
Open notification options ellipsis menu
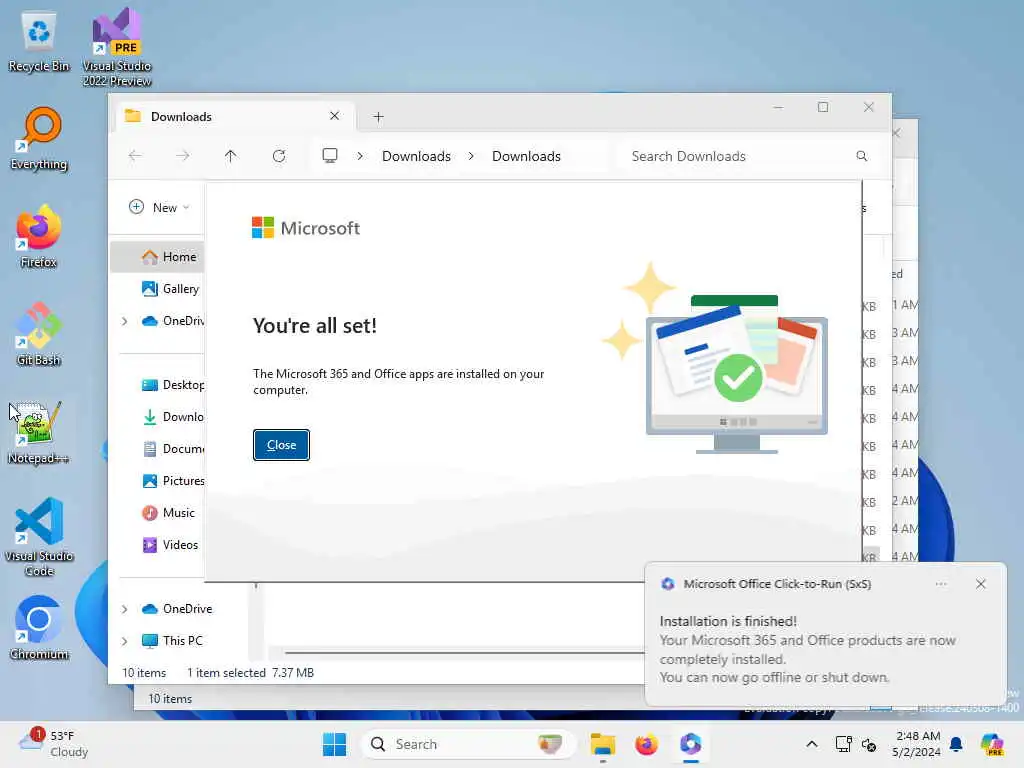point(940,584)
